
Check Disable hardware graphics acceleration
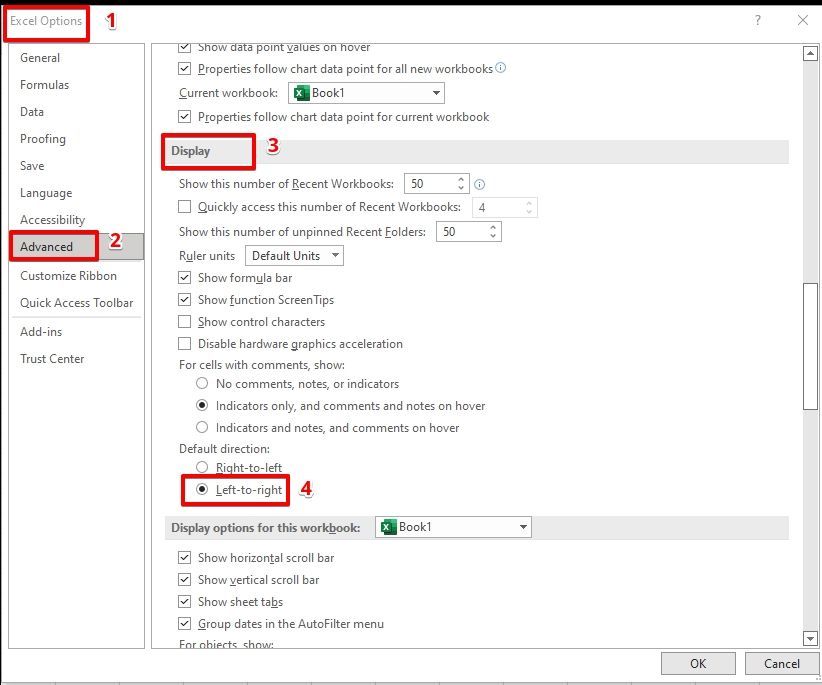pyautogui.click(x=185, y=344)
